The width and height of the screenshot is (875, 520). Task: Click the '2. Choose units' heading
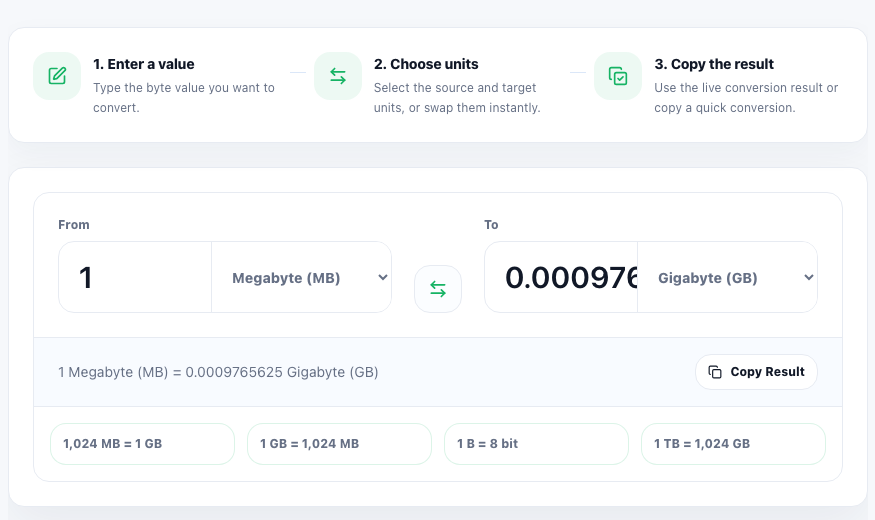[426, 64]
